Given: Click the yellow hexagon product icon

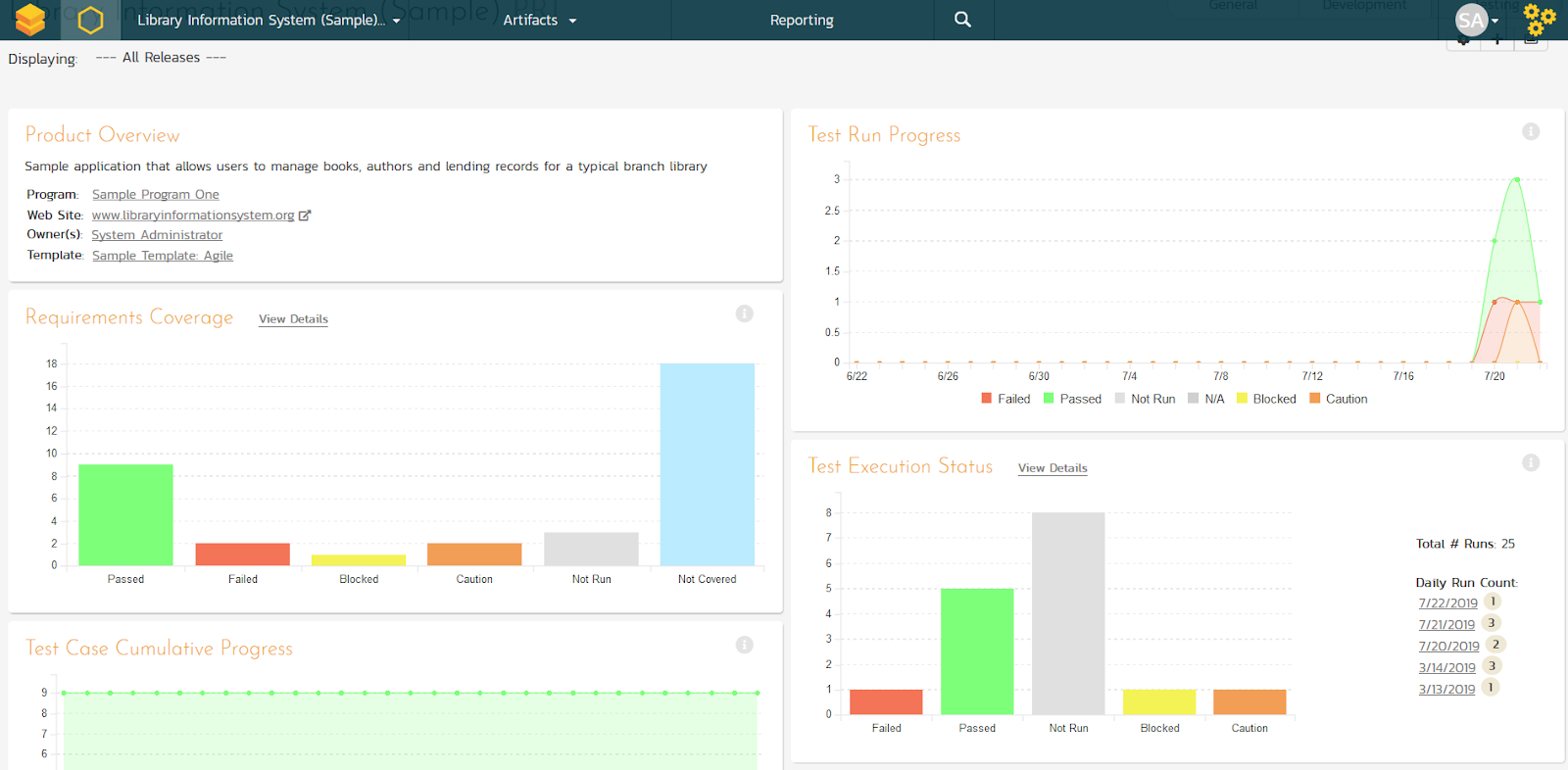Looking at the screenshot, I should pos(90,20).
